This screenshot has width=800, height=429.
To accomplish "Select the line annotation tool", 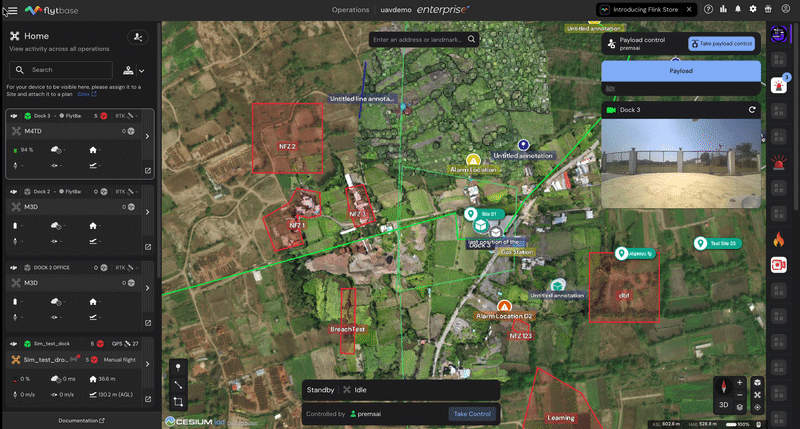I will [178, 385].
